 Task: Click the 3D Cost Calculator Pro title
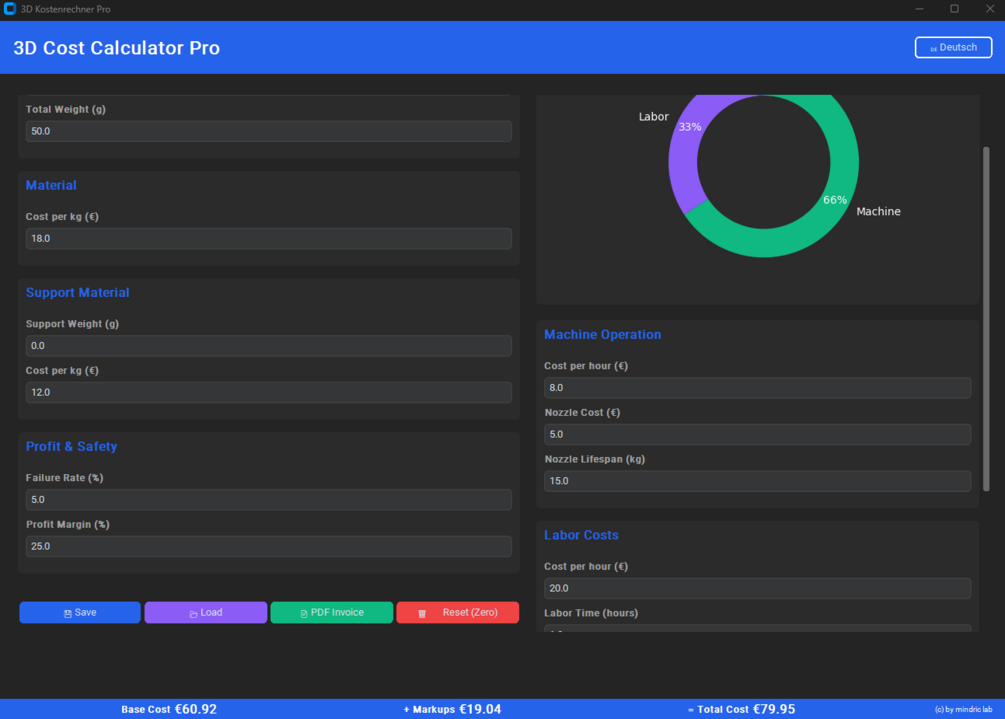click(117, 48)
